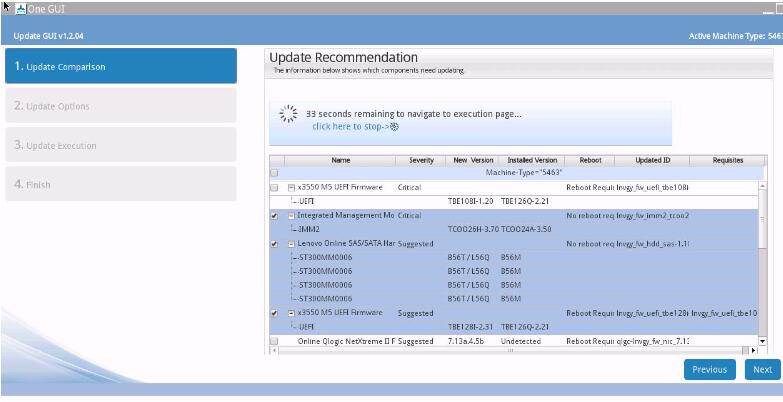Screen dimensions: 783x402
Task: Click the 'Update GUI v1.2.04' label
Action: click(x=48, y=36)
